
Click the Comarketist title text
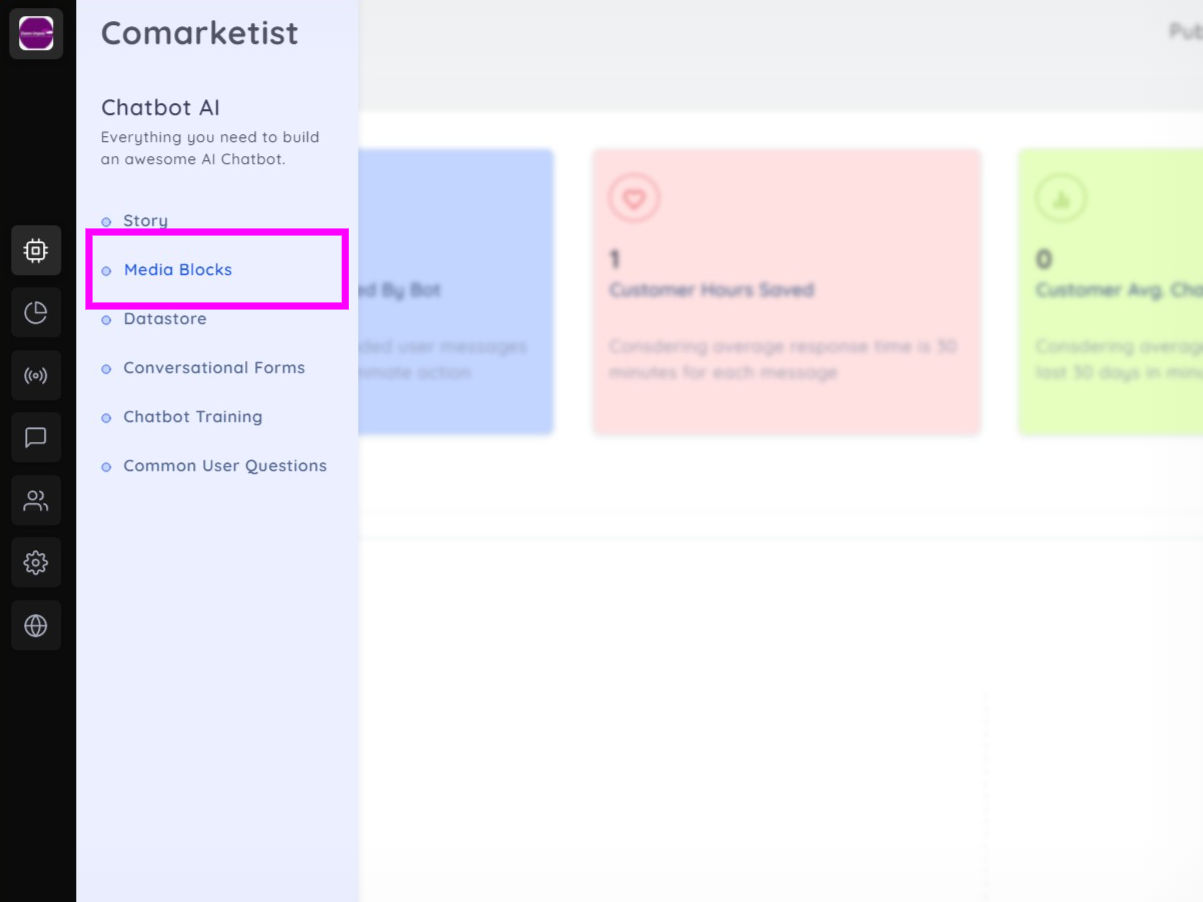[200, 33]
